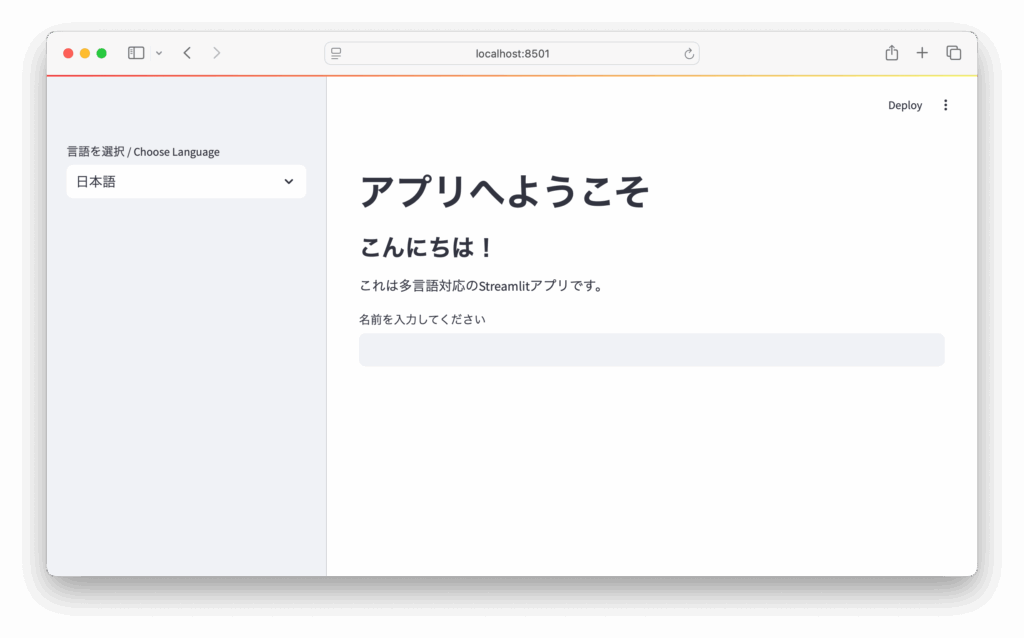Image resolution: width=1024 pixels, height=638 pixels.
Task: Open a new tab with plus icon
Action: pyautogui.click(x=922, y=53)
